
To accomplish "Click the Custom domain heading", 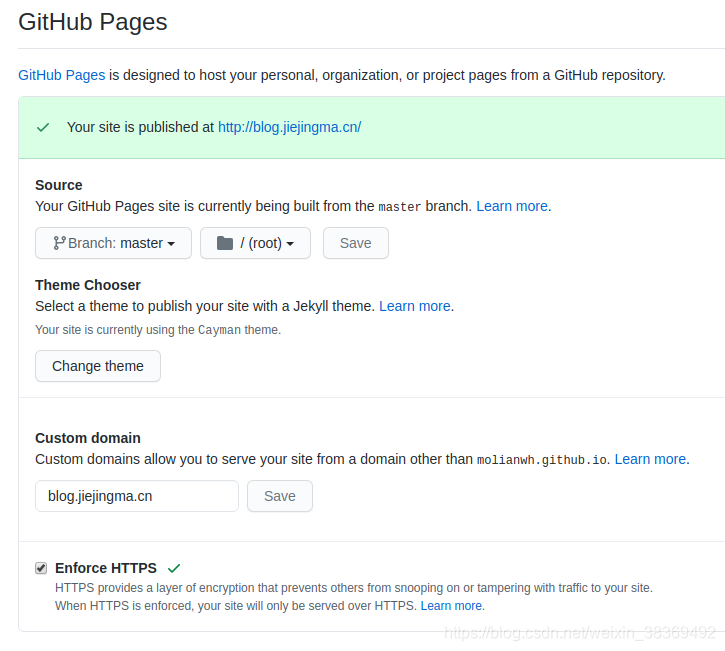I will pos(88,438).
